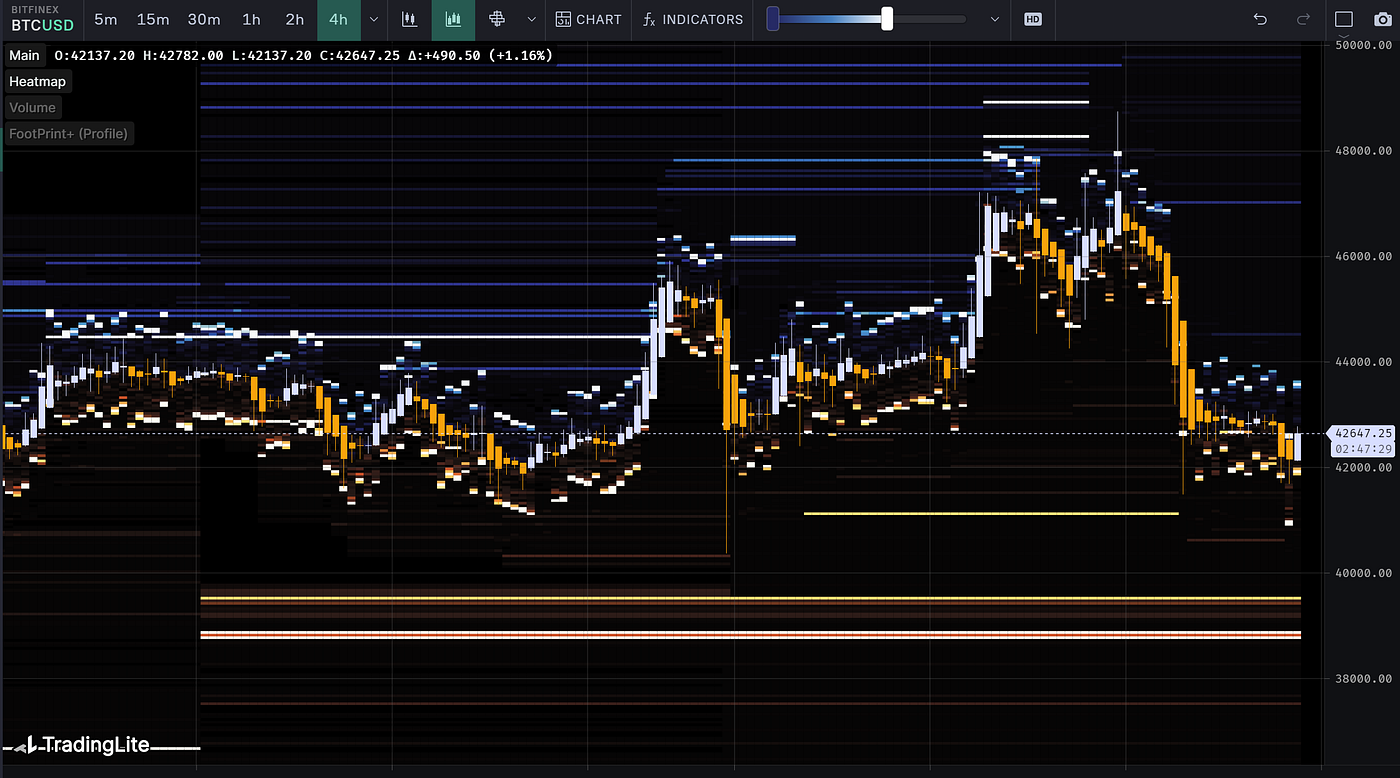The width and height of the screenshot is (1400, 778).
Task: Redo the last chart action
Action: coord(1303,19)
